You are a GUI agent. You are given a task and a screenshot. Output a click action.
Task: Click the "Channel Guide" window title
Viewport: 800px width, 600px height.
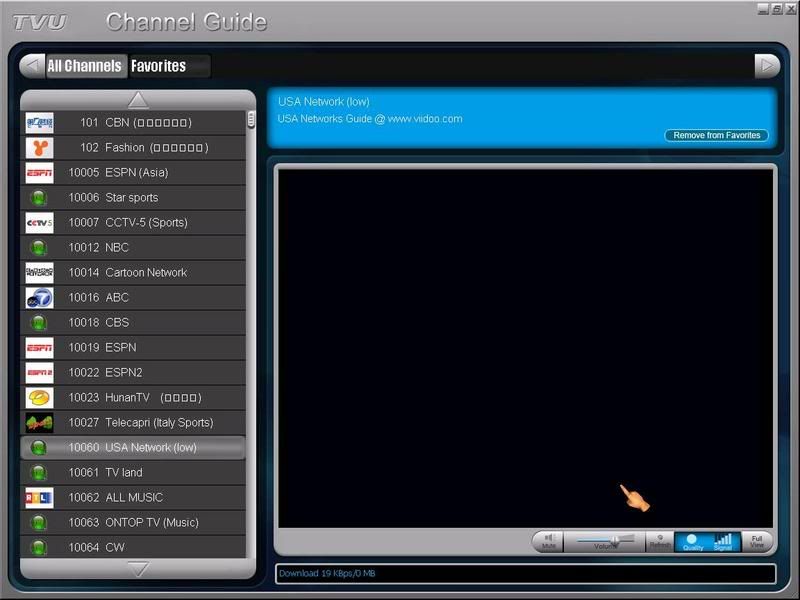186,22
